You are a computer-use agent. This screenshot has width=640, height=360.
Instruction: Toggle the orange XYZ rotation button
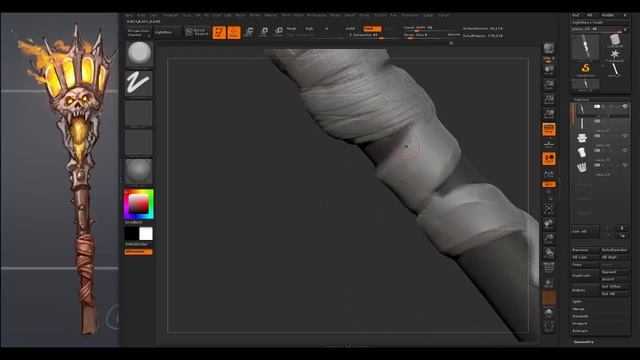[x=549, y=184]
